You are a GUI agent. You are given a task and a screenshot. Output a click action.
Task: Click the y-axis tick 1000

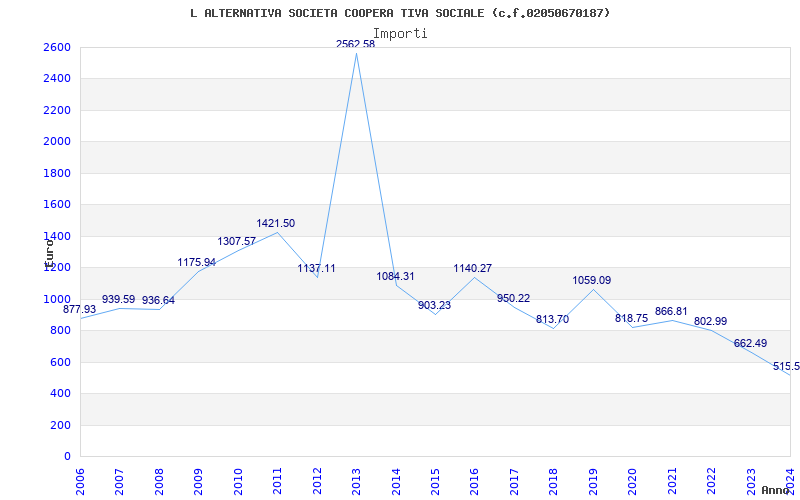[x=57, y=299]
